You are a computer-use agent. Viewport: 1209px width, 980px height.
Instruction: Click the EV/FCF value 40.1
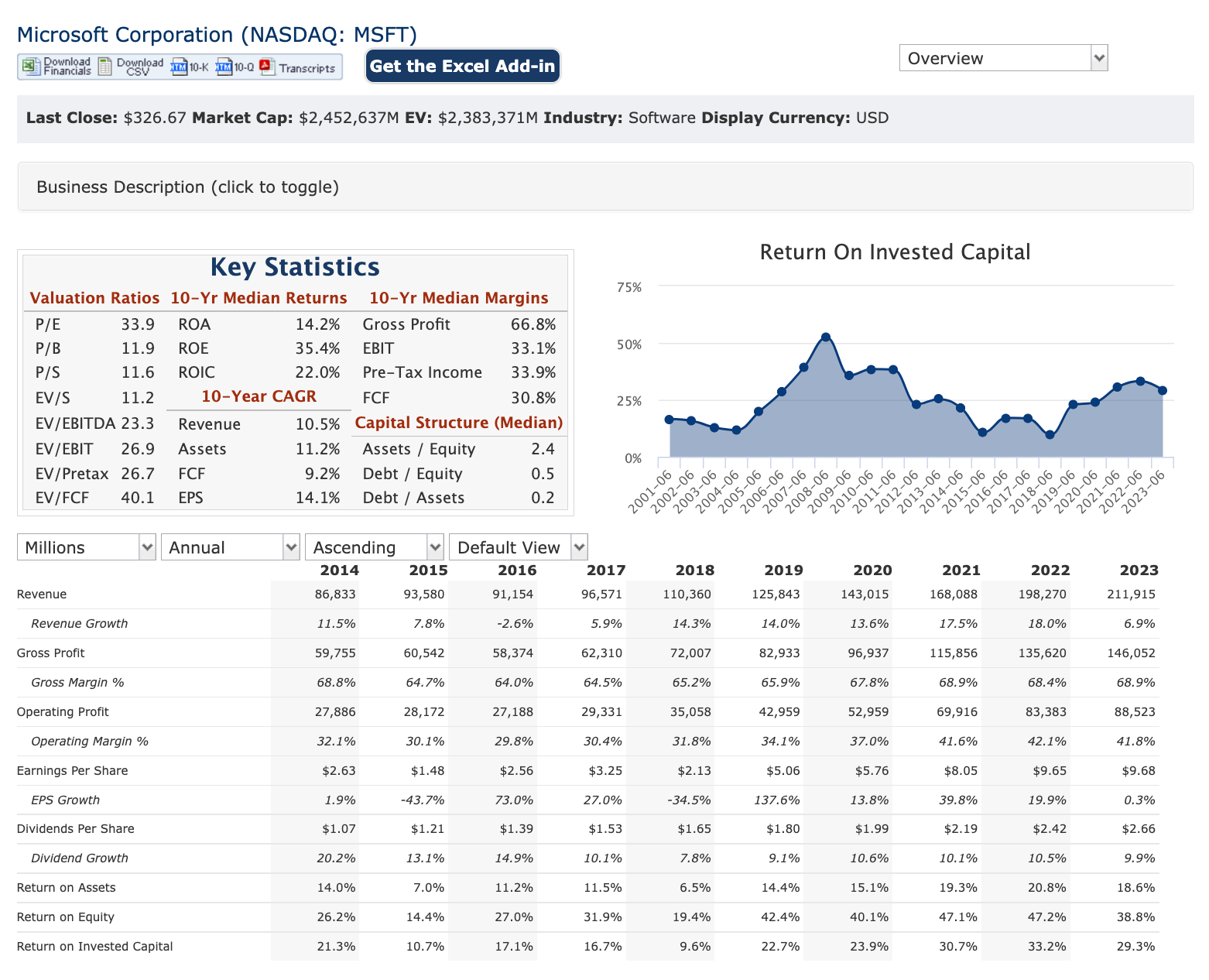click(x=138, y=498)
